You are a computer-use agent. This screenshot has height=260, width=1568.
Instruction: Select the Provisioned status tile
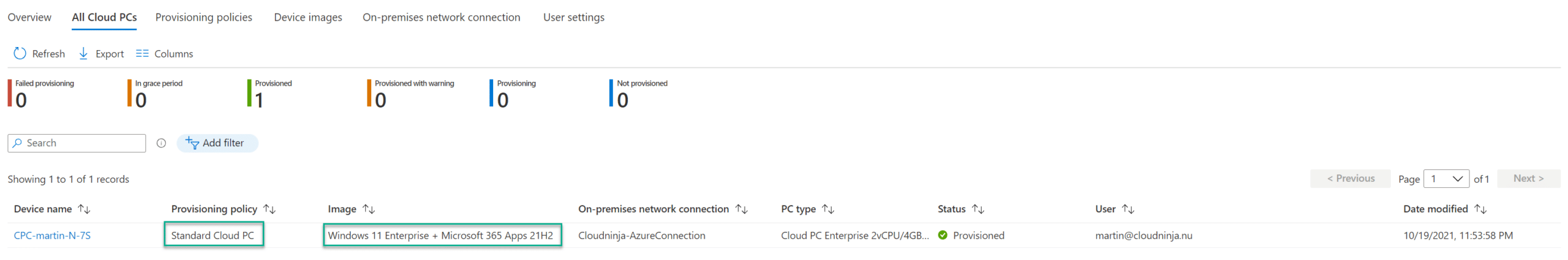(x=269, y=94)
